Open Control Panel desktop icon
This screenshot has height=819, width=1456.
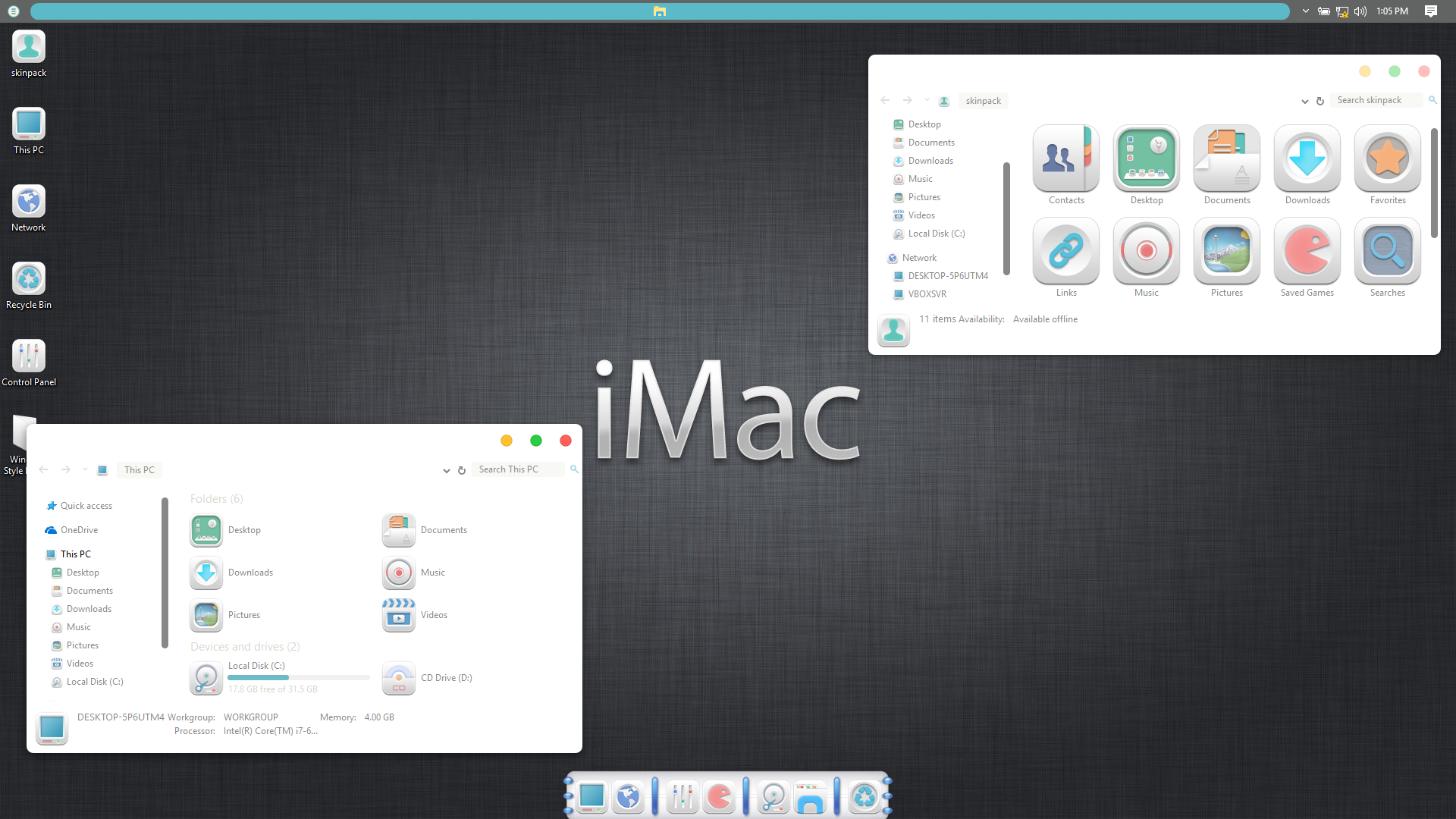(29, 356)
